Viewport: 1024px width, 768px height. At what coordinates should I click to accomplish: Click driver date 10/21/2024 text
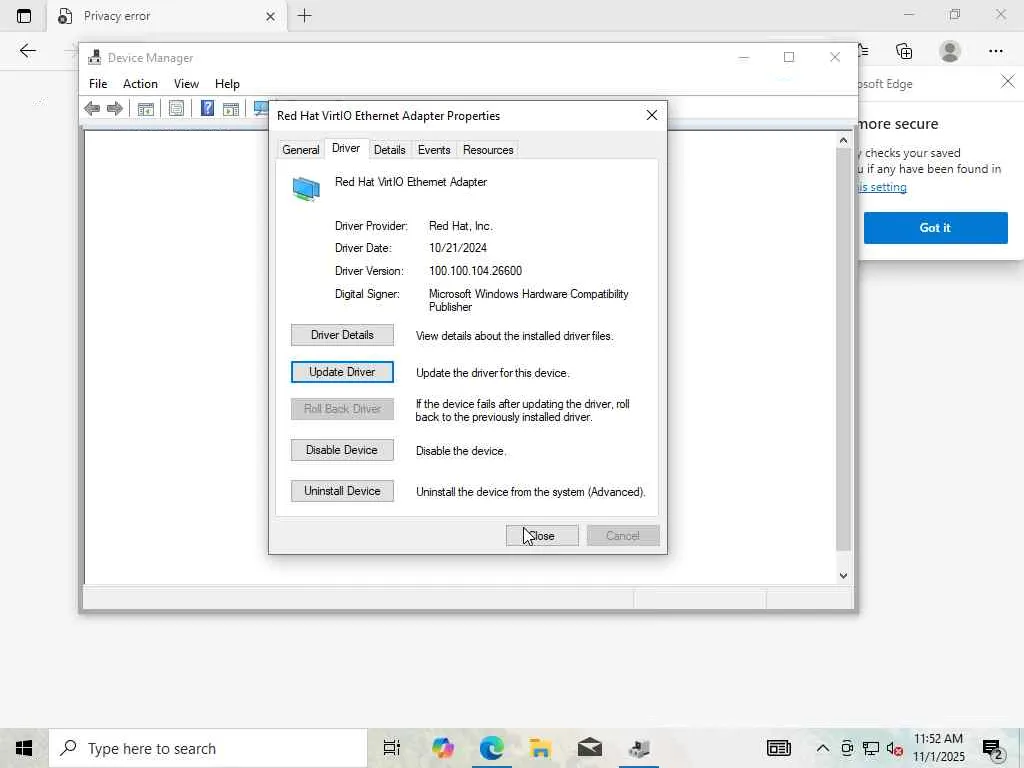coord(458,248)
